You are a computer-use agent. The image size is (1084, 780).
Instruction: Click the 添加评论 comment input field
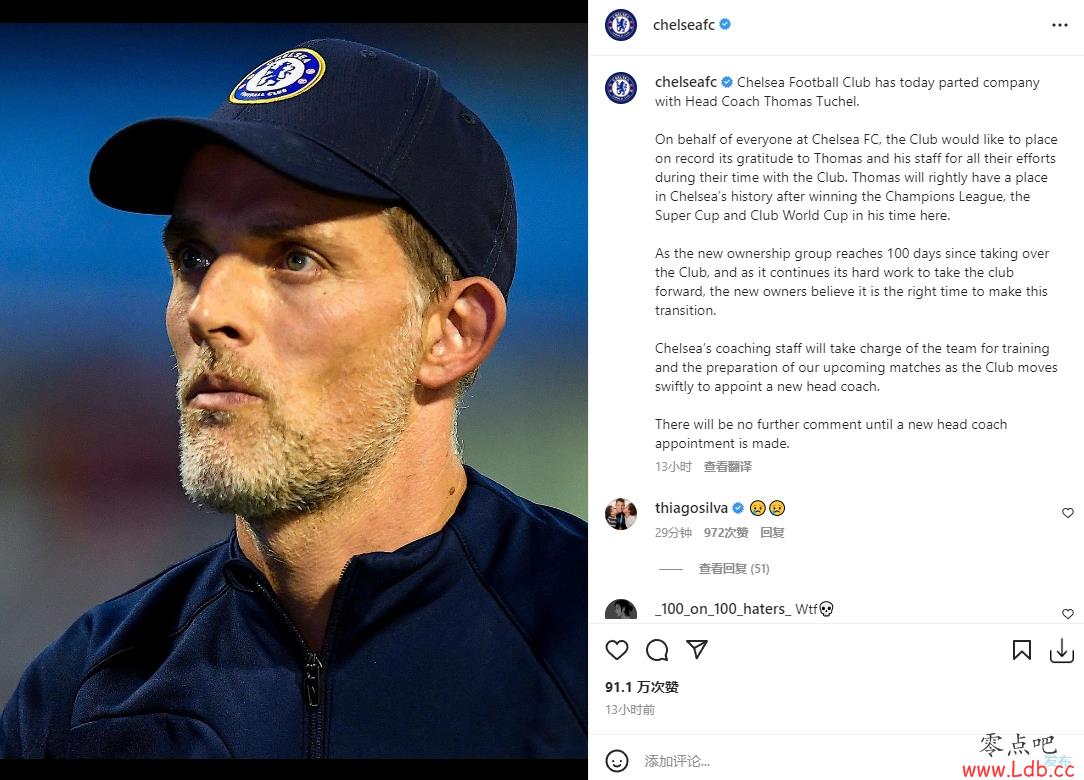795,761
